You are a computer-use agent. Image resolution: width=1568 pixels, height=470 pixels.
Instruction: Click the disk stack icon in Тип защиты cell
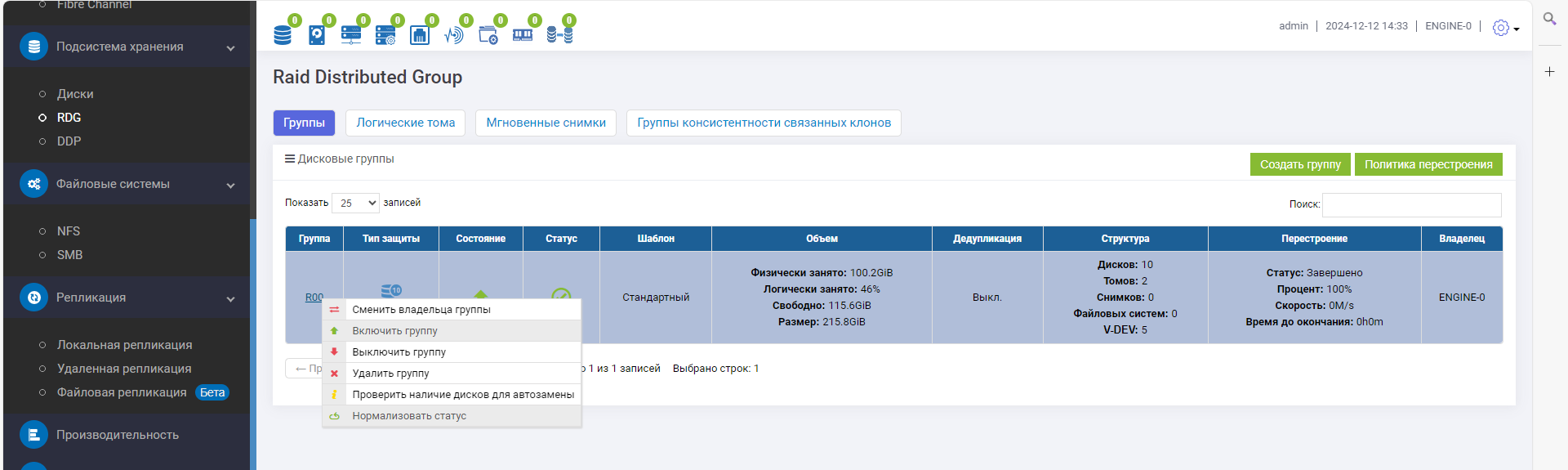pyautogui.click(x=391, y=290)
